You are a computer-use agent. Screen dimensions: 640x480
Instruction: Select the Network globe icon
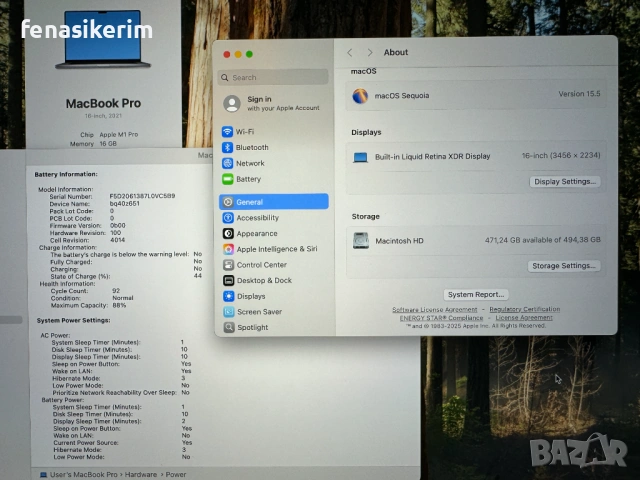pyautogui.click(x=227, y=163)
